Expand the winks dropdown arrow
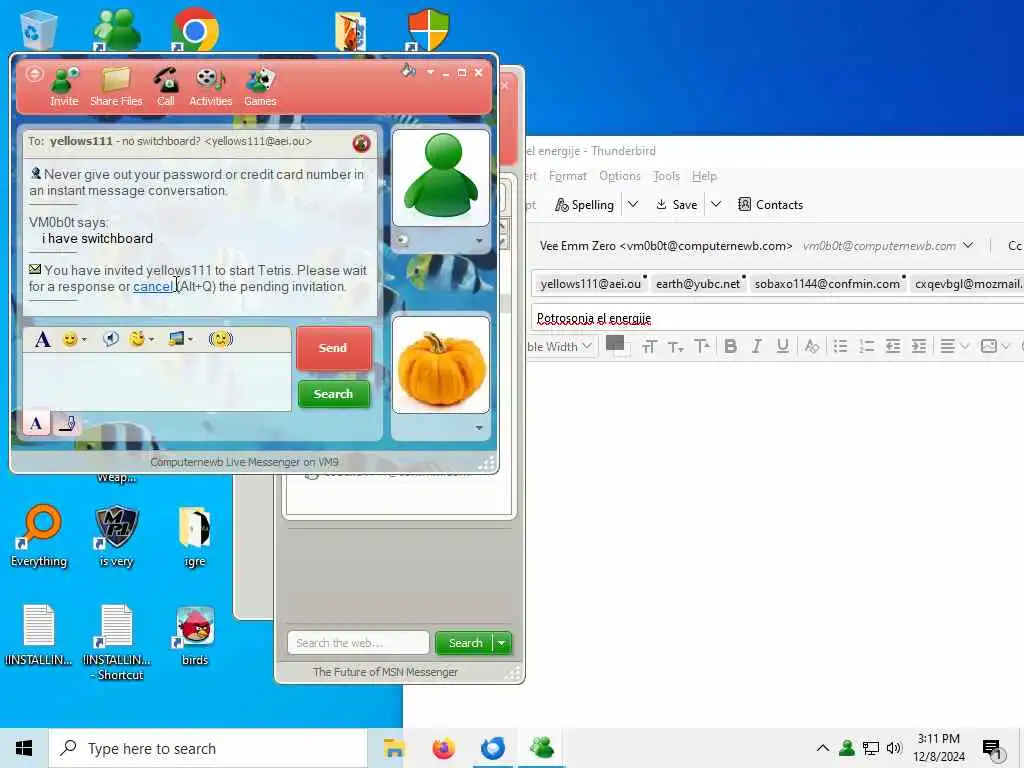 tap(152, 340)
